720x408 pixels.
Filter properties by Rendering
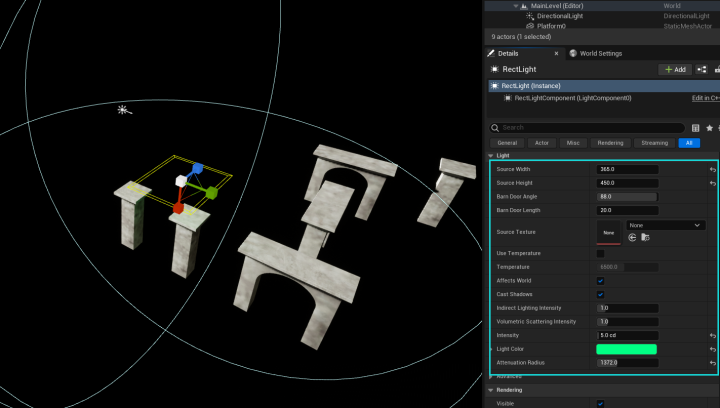610,143
